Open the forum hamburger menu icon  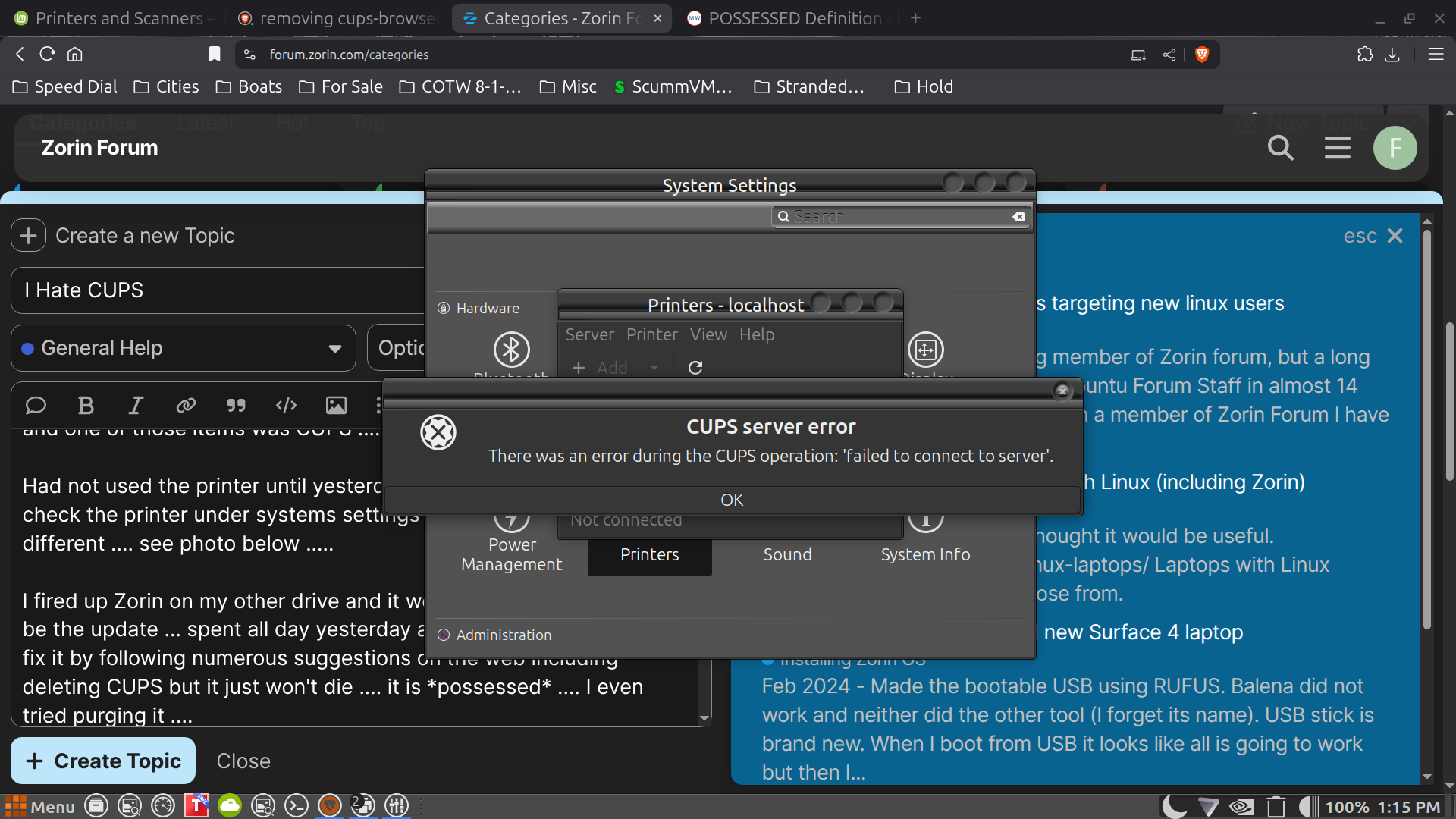pos(1337,148)
